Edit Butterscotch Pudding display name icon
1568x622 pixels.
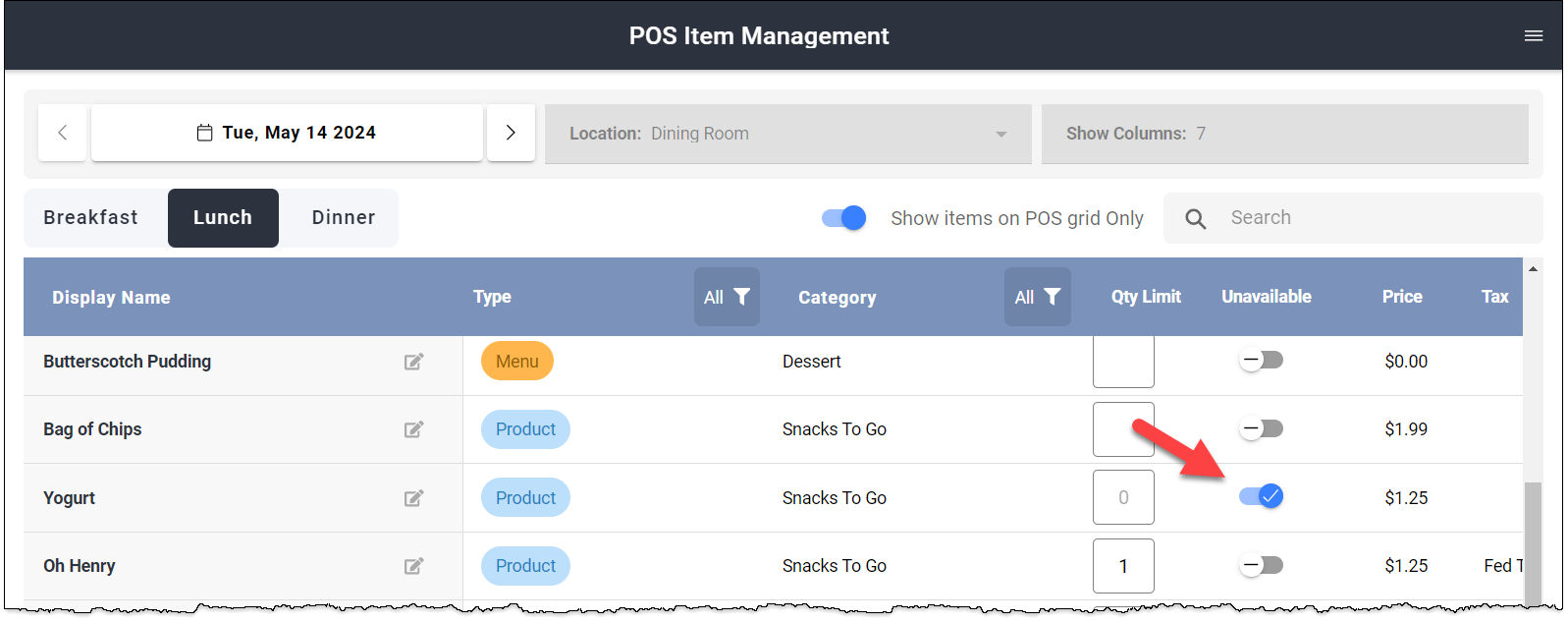[413, 362]
